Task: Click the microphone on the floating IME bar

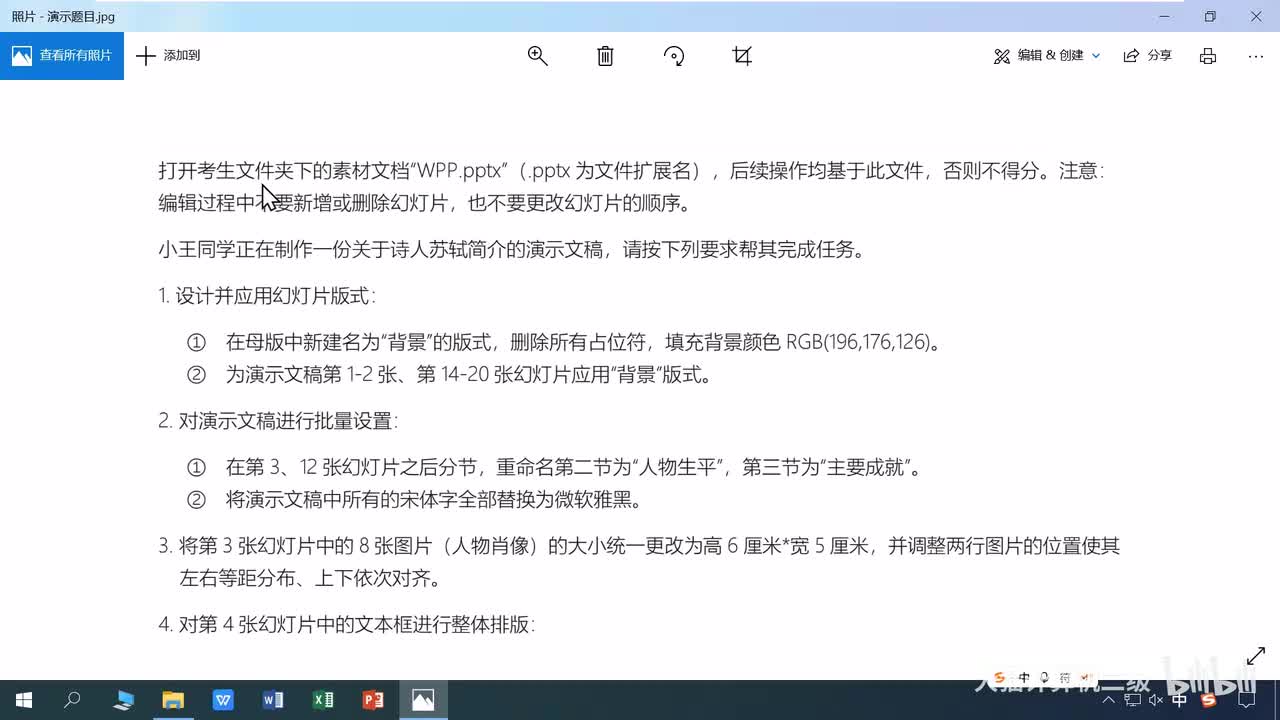Action: [1044, 677]
